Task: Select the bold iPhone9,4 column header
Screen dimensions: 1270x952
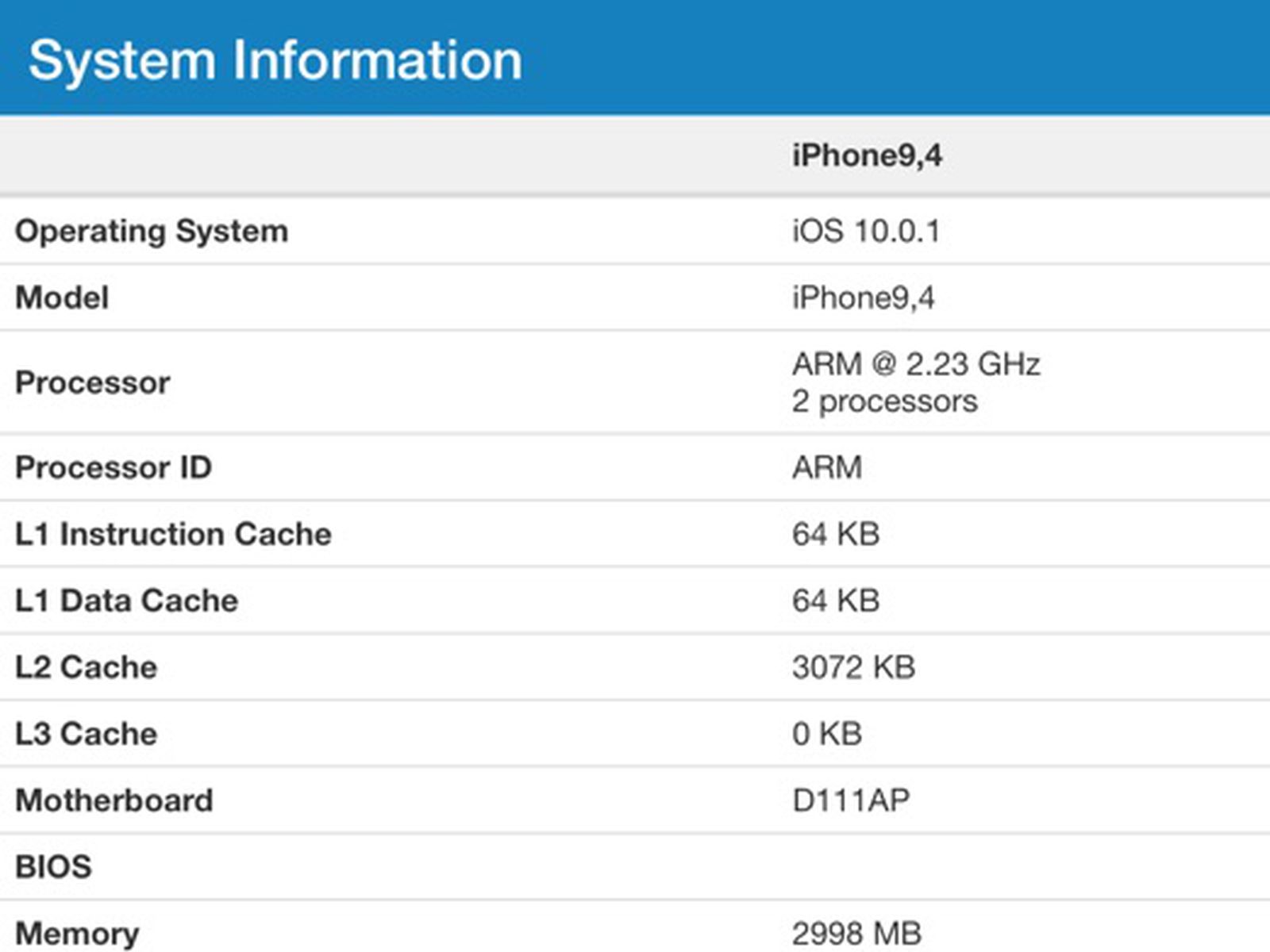Action: click(x=867, y=155)
